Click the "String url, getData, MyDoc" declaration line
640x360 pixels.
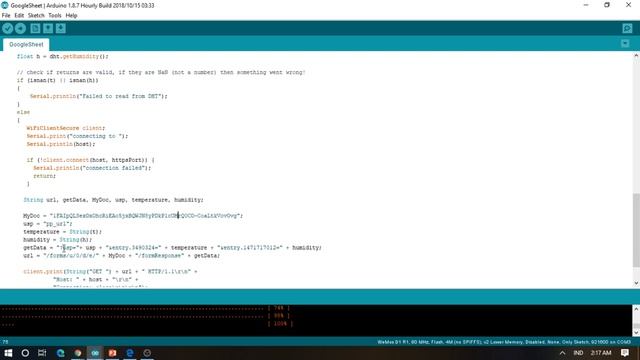pyautogui.click(x=113, y=200)
